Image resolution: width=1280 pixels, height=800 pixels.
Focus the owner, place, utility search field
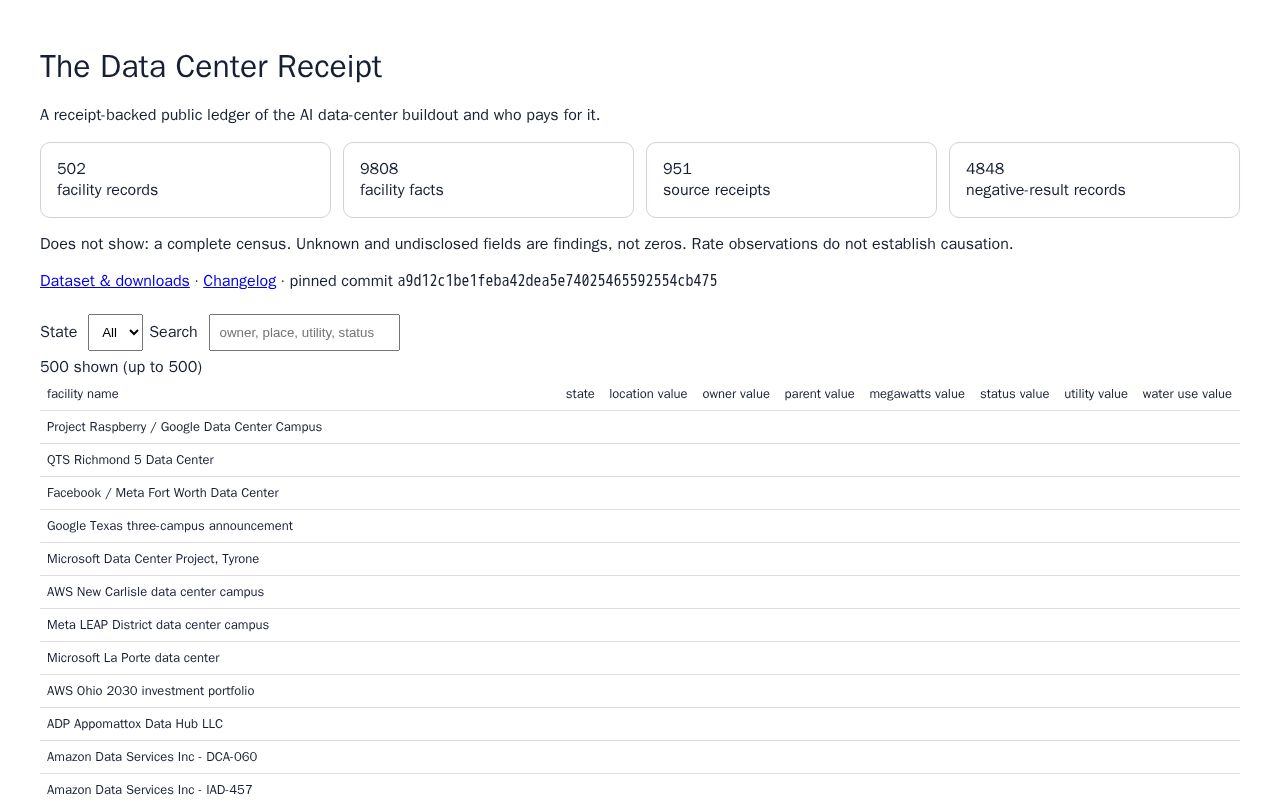point(304,332)
